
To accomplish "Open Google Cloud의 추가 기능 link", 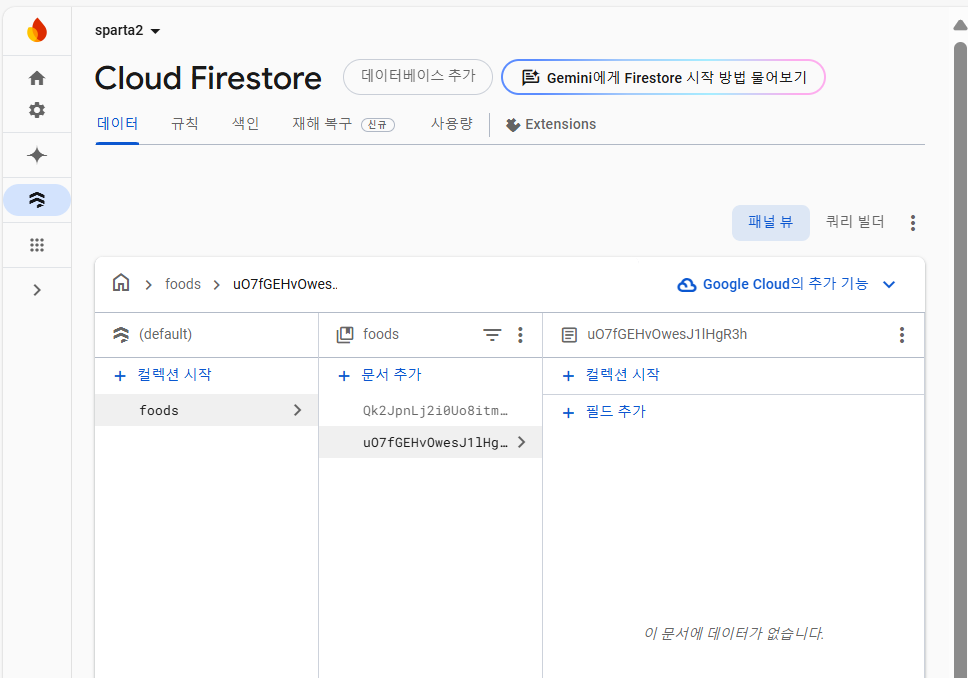I will [785, 284].
